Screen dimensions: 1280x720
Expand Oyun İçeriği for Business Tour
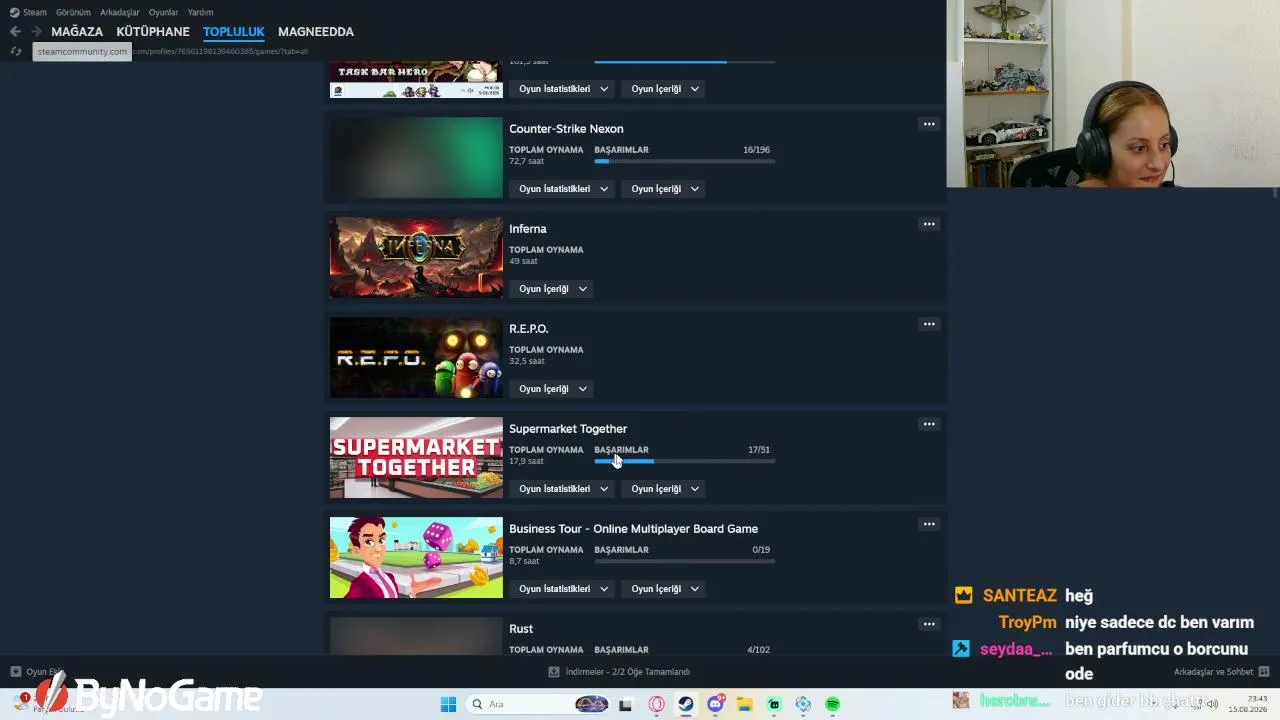[665, 589]
